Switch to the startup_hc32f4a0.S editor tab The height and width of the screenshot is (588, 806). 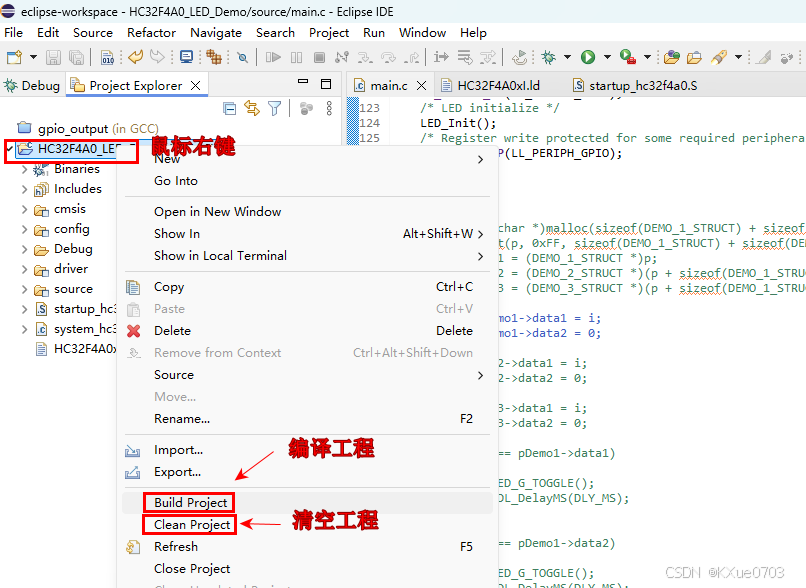click(635, 85)
